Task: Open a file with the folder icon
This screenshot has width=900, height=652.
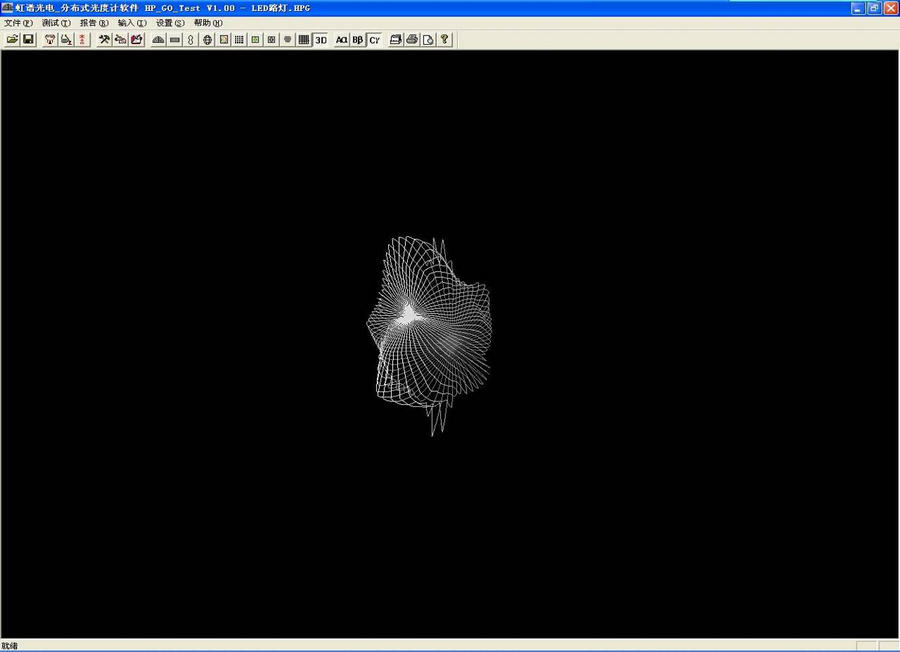Action: pos(12,40)
